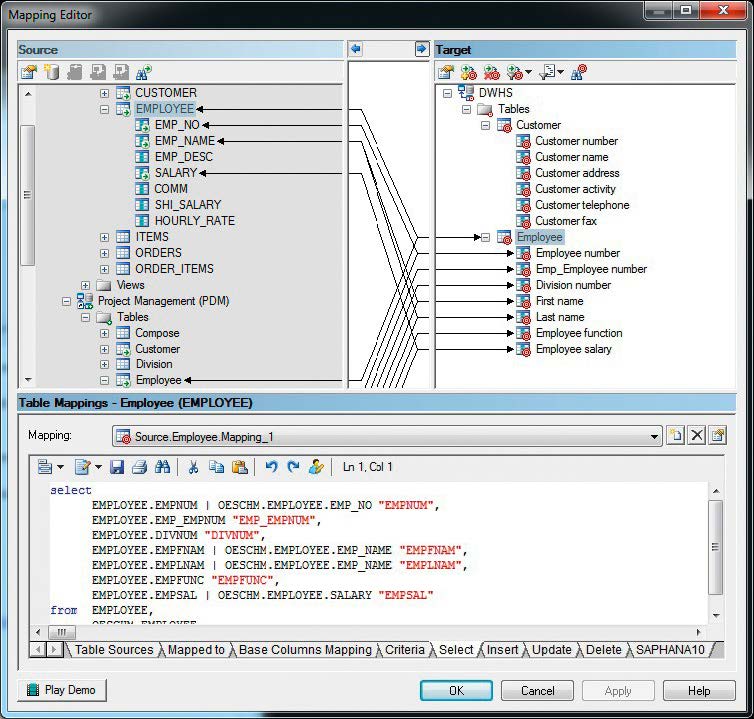754x719 pixels.
Task: Collapse the EMPLOYEE table in Source tree
Action: click(x=105, y=109)
